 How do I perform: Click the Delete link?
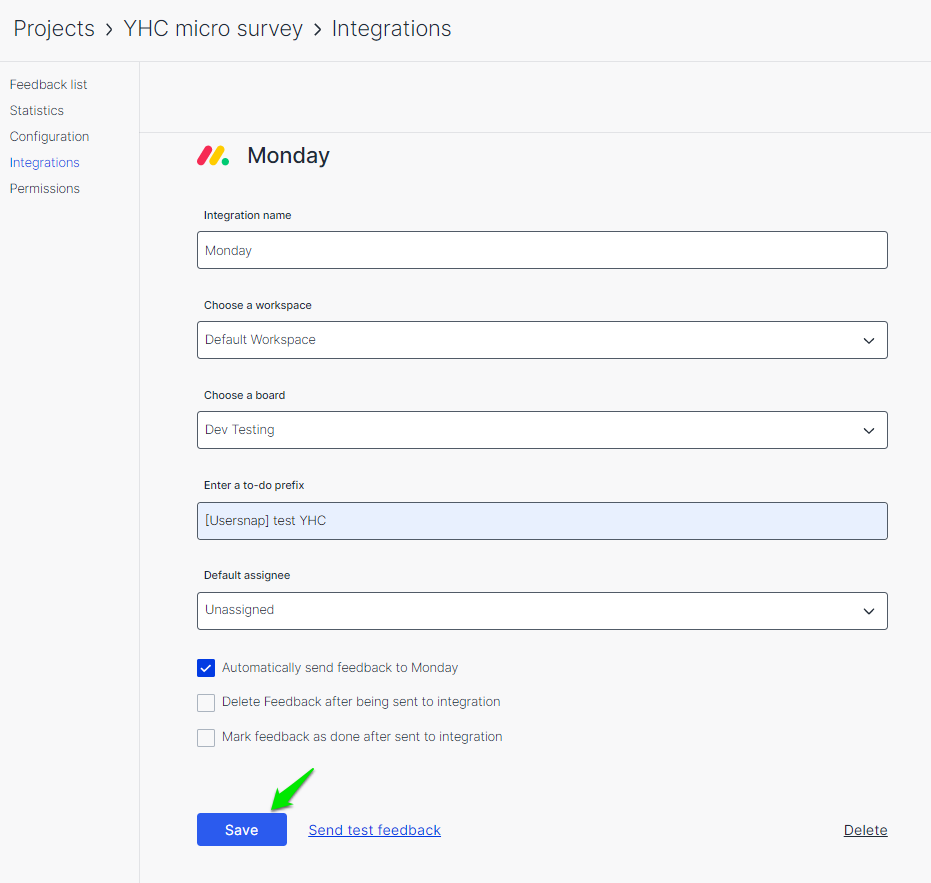click(865, 830)
